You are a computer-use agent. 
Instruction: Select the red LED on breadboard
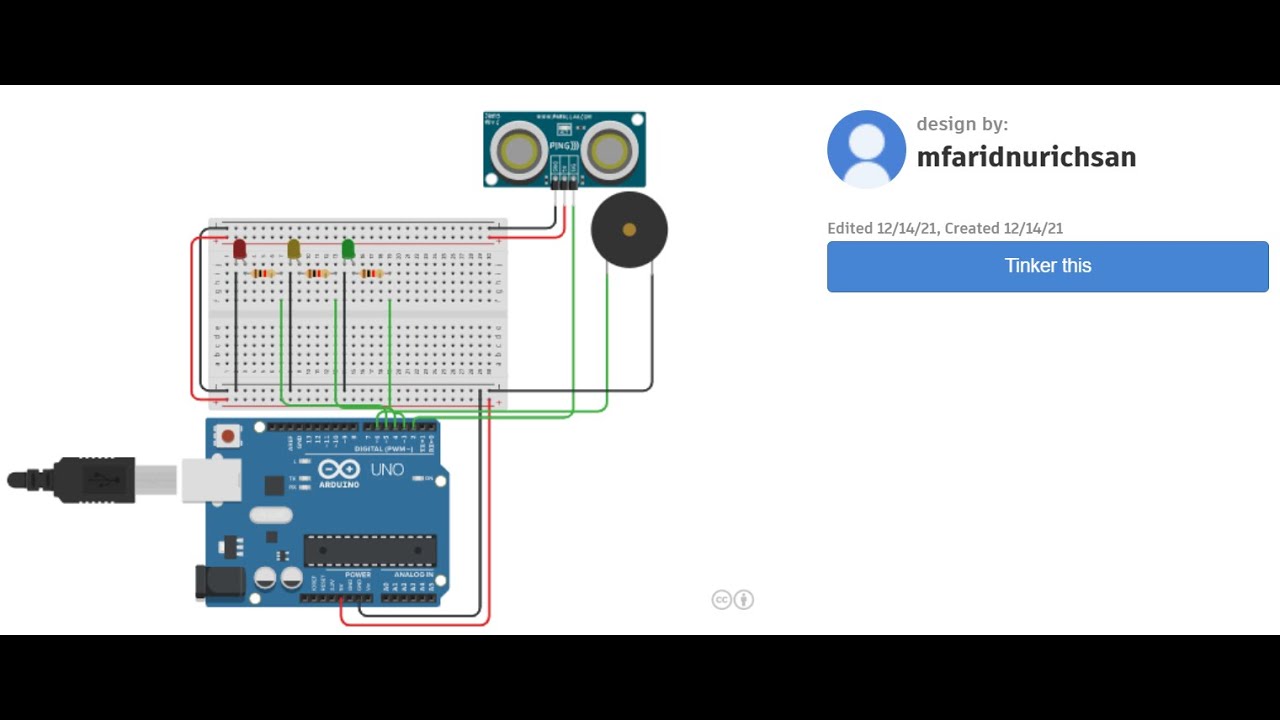[x=240, y=249]
